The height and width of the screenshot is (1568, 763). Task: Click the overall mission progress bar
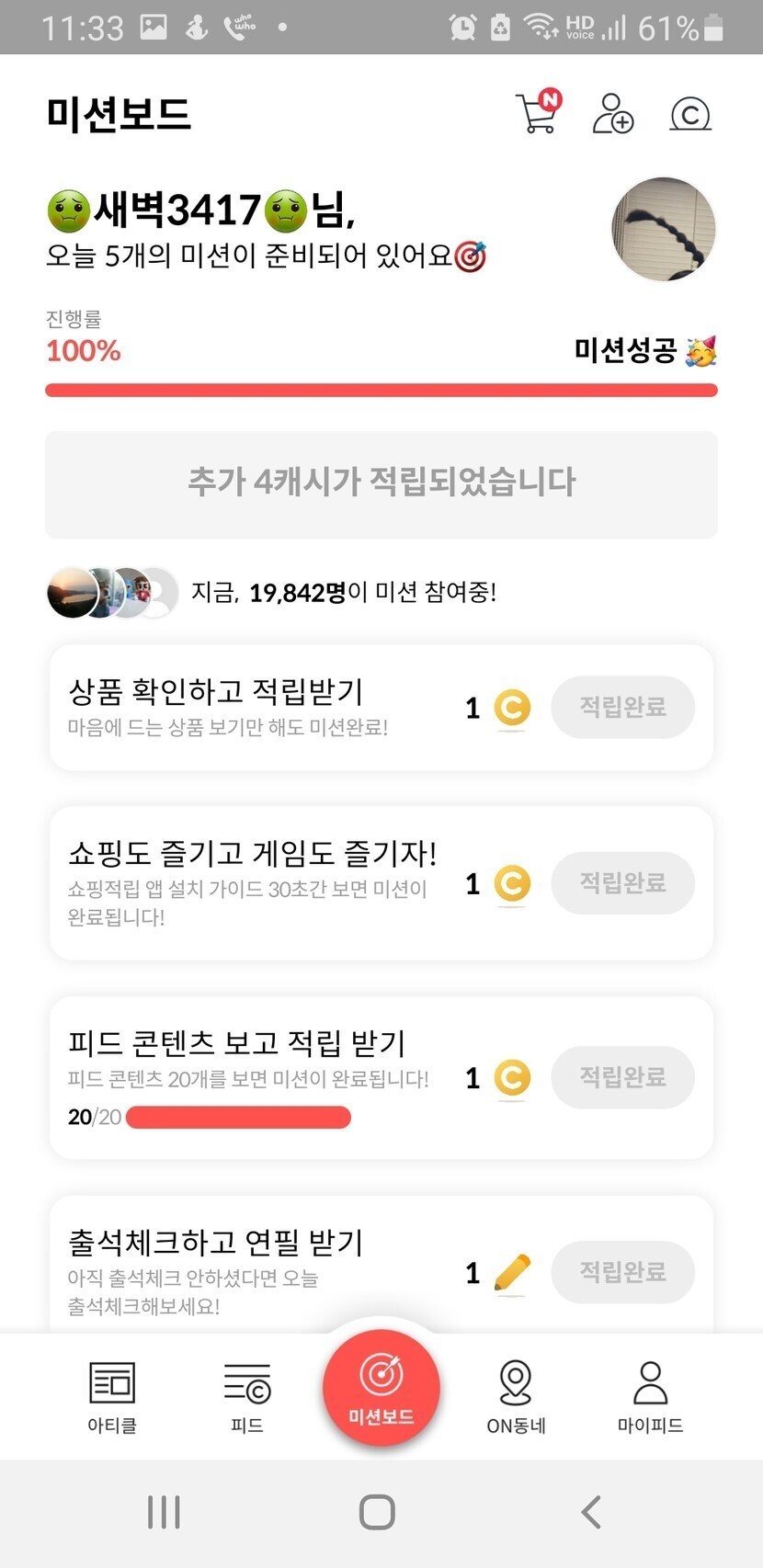pos(381,391)
